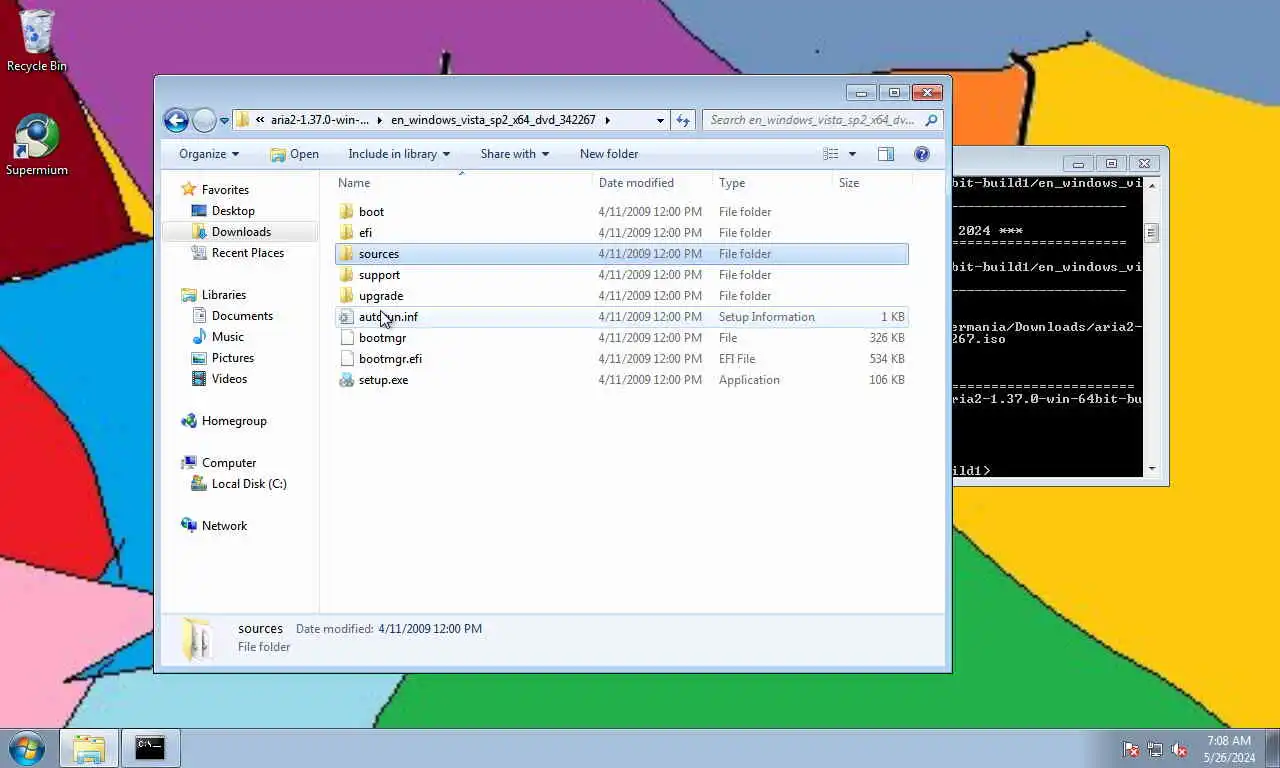This screenshot has height=768, width=1280.
Task: Sort by the Date modified column header
Action: click(x=651, y=183)
